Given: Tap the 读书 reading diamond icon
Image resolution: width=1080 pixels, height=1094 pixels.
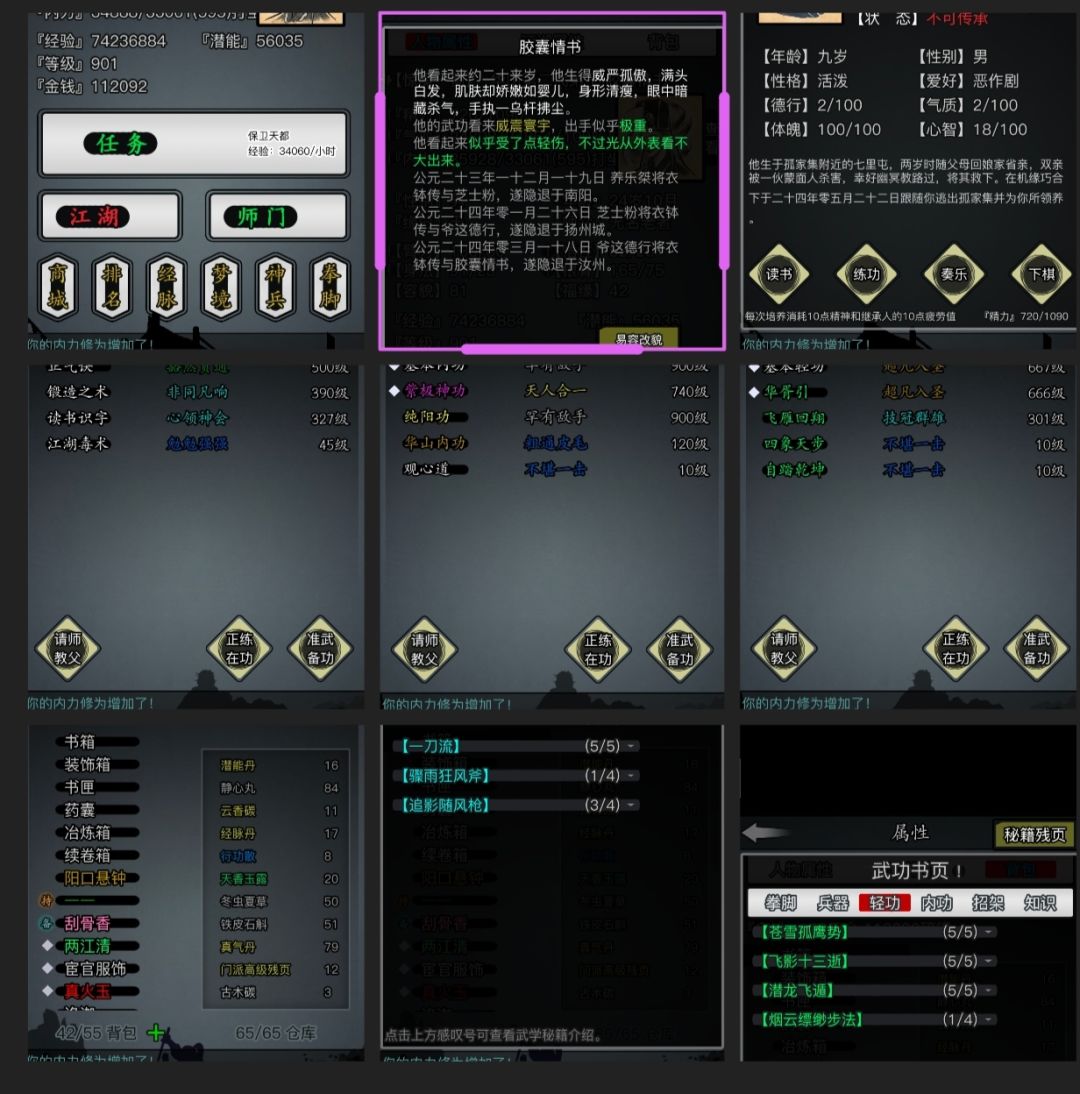Looking at the screenshot, I should 779,274.
